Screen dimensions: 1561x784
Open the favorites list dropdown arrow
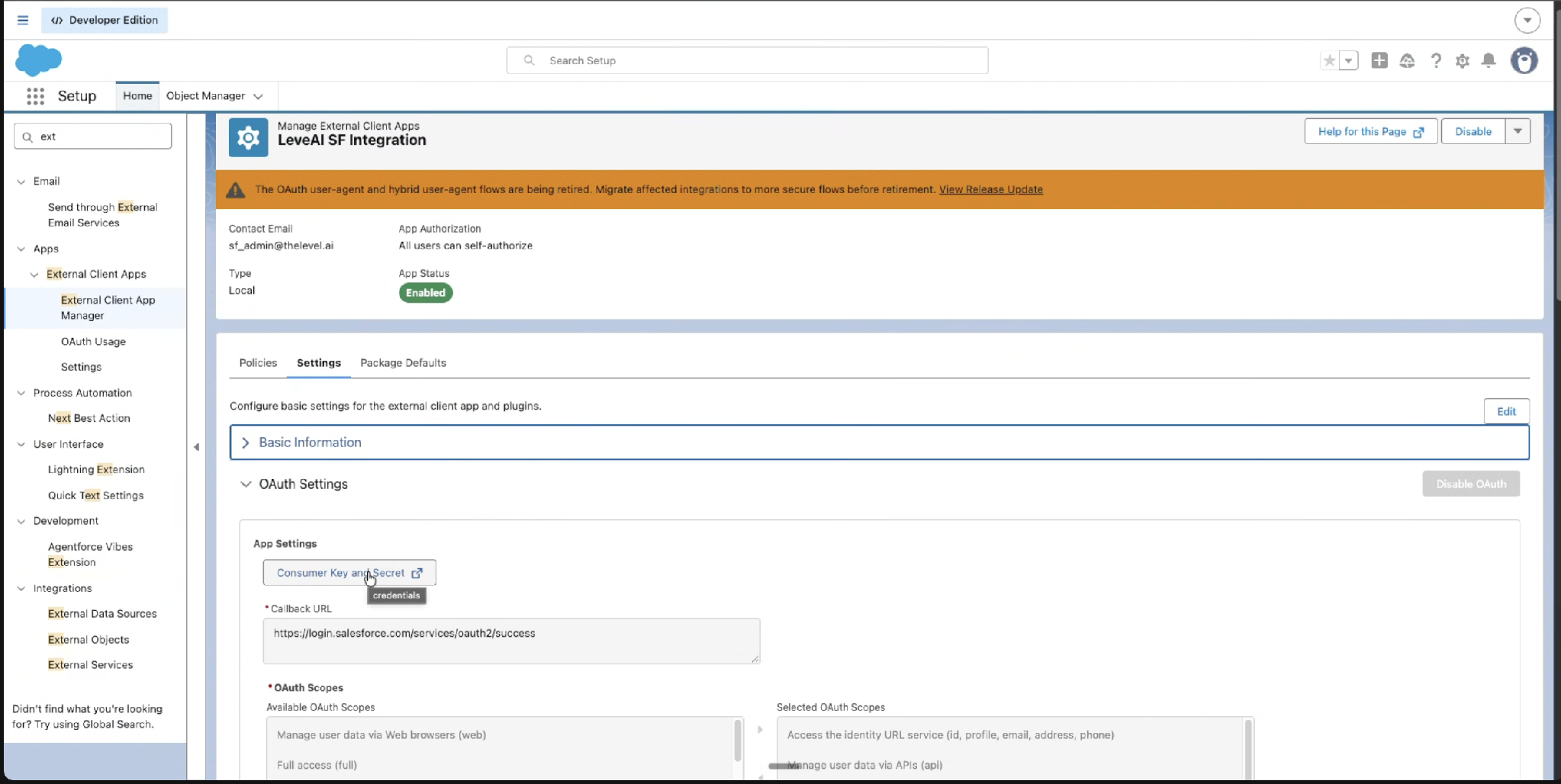click(1349, 61)
